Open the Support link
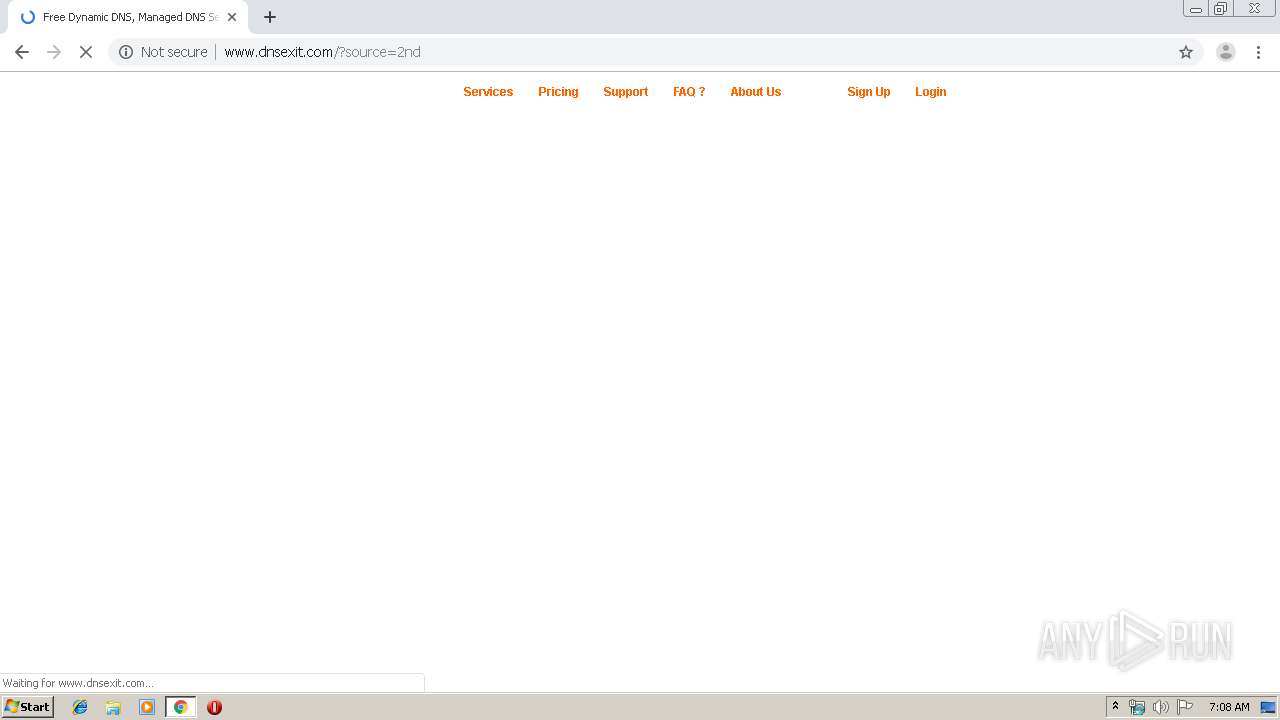 (x=626, y=91)
